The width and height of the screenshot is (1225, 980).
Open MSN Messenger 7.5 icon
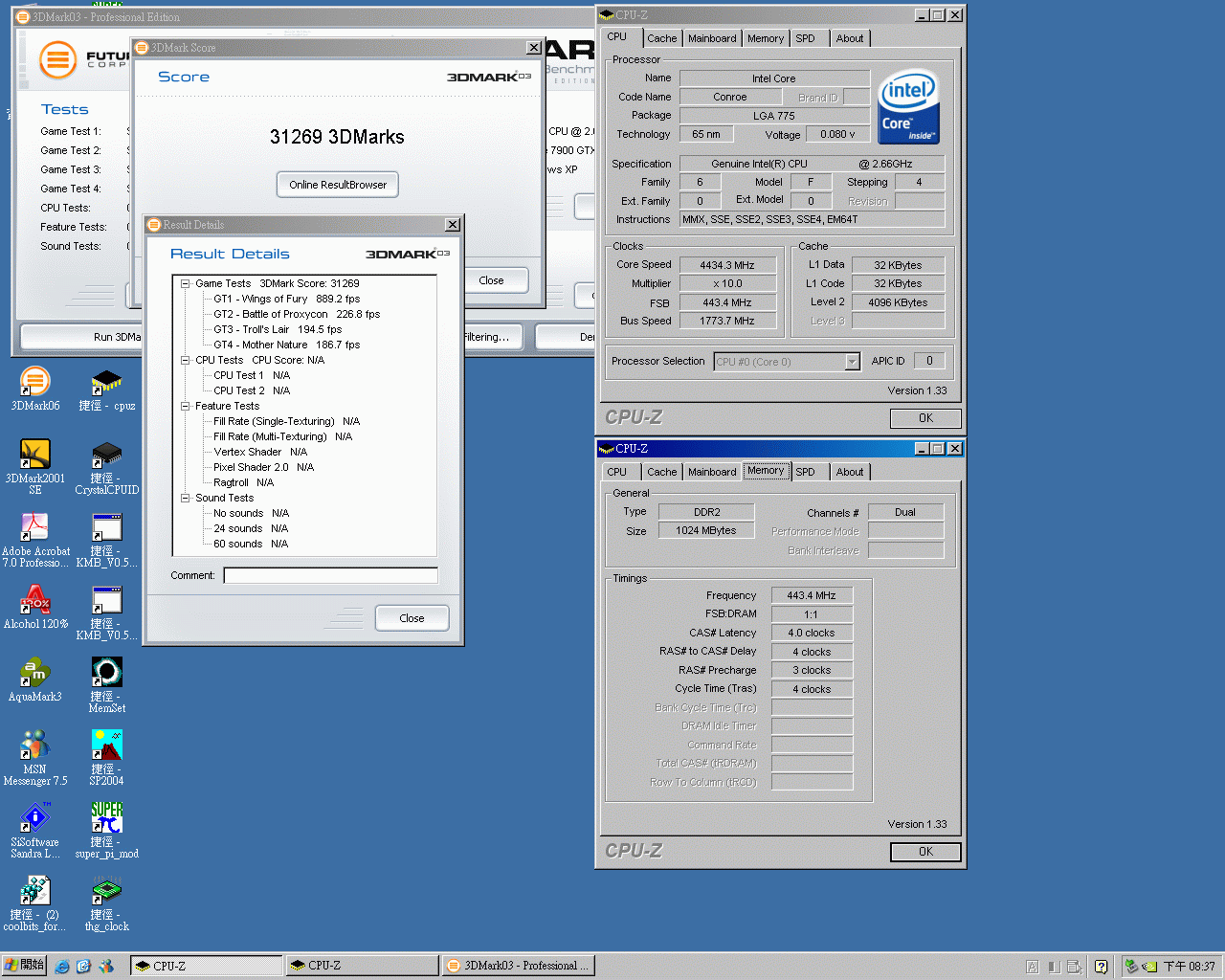35,746
